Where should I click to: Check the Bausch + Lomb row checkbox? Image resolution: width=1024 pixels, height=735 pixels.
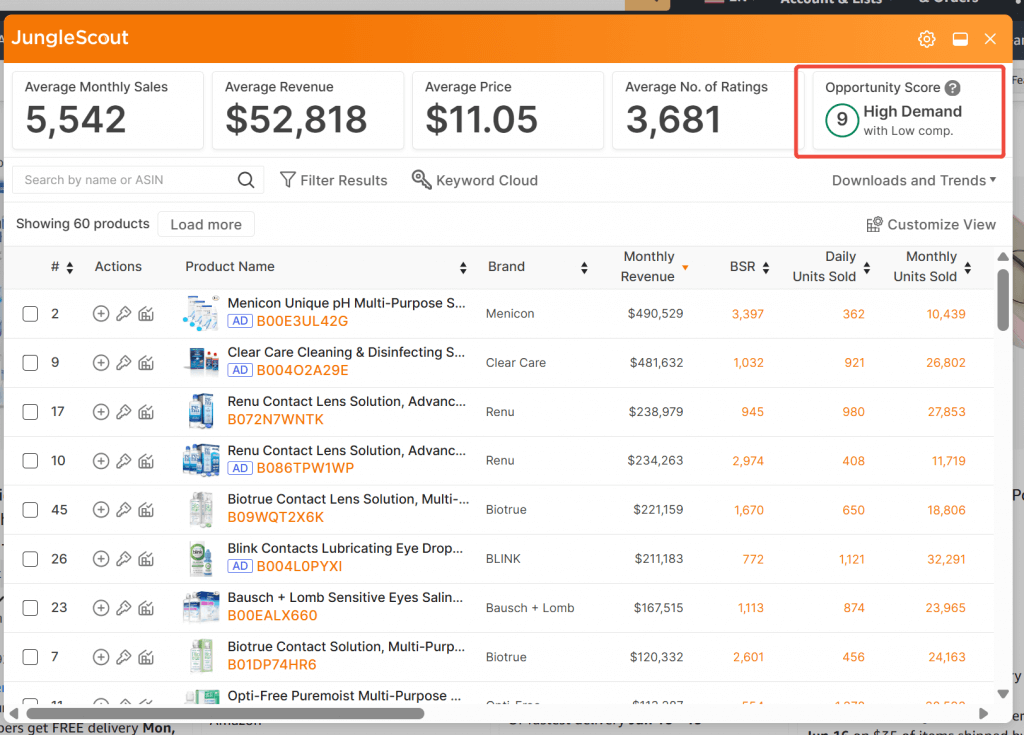coord(30,608)
